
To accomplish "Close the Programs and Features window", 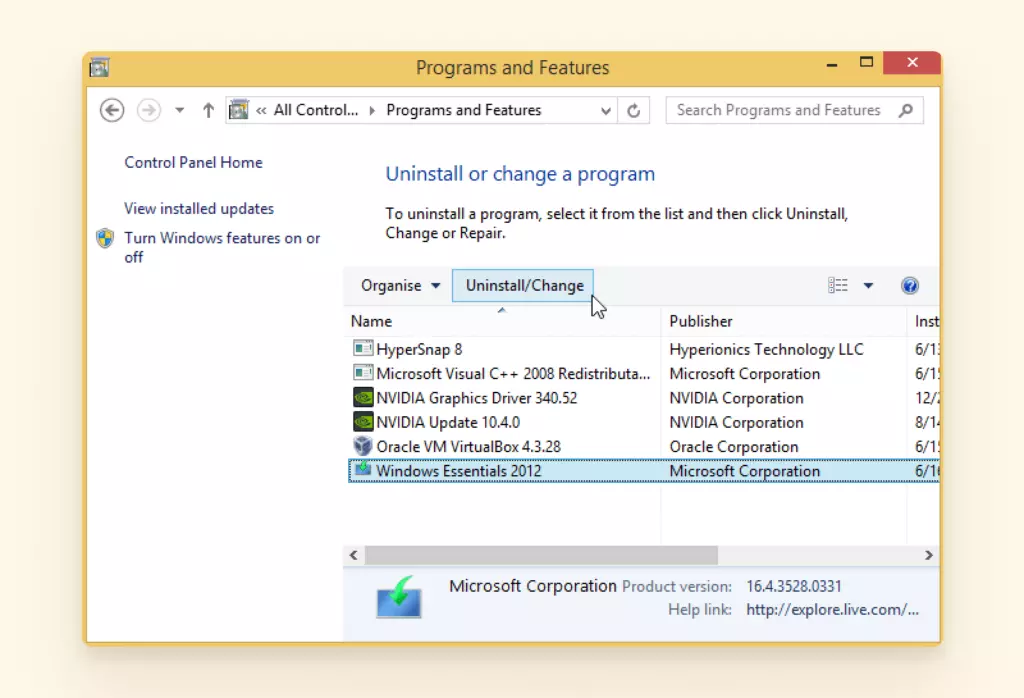I will click(912, 63).
